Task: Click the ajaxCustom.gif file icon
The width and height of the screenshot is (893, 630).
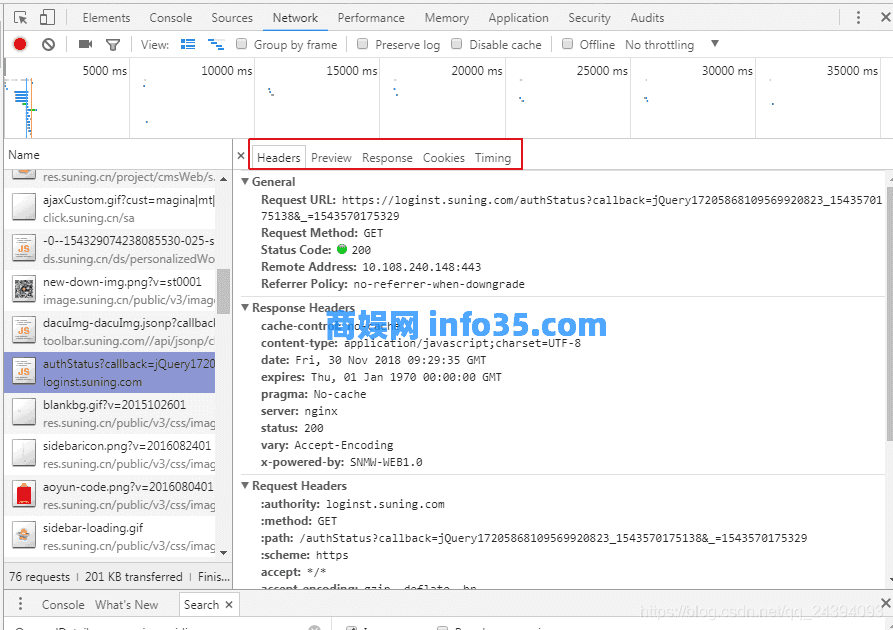Action: (24, 208)
